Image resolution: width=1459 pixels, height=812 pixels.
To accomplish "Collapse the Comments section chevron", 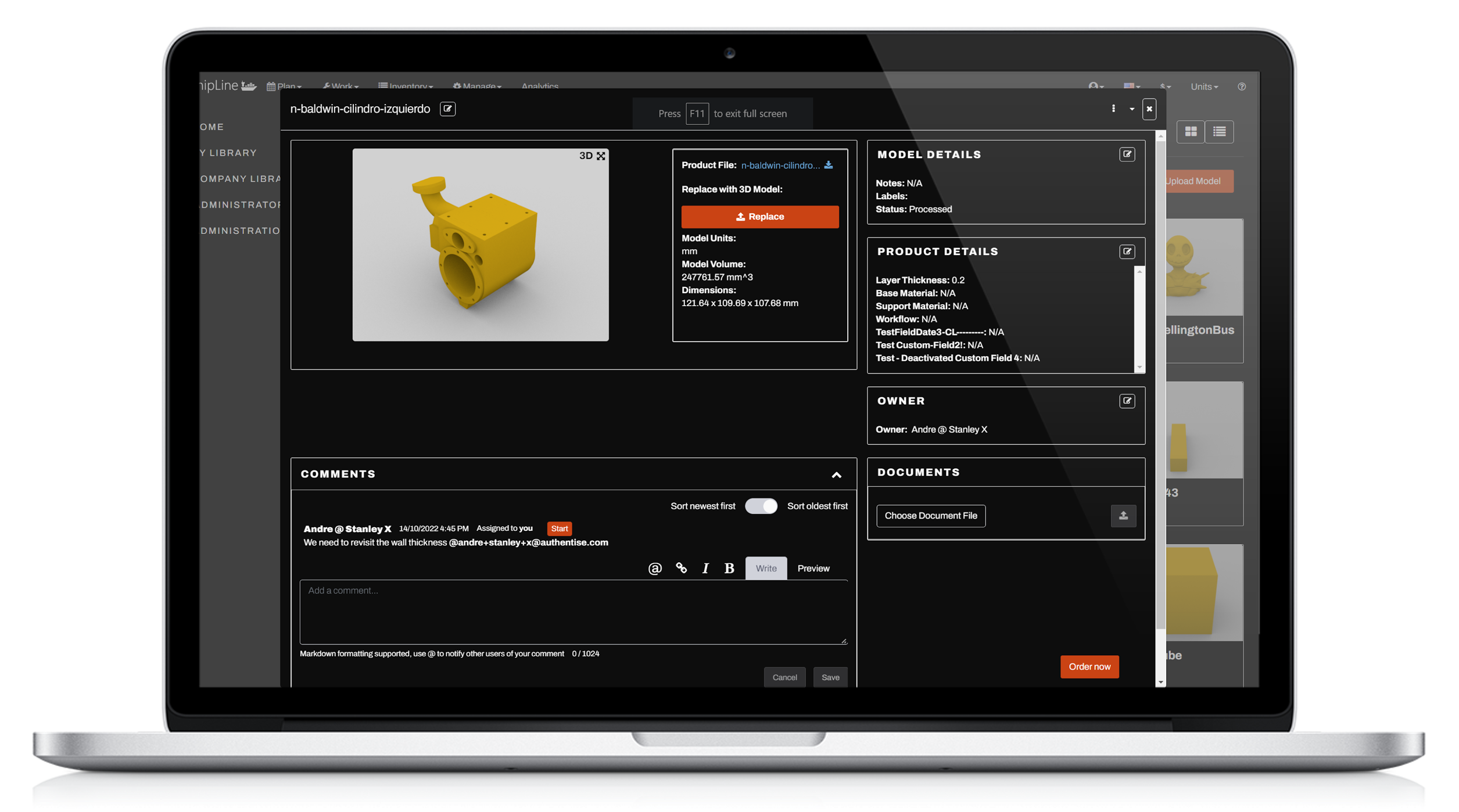I will (836, 475).
